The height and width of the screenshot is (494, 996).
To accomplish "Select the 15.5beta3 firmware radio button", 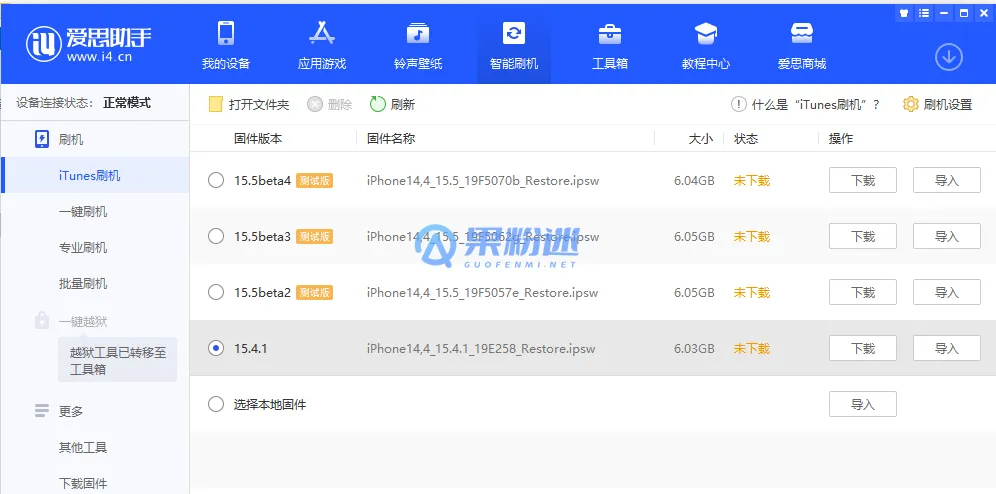I will click(x=216, y=236).
